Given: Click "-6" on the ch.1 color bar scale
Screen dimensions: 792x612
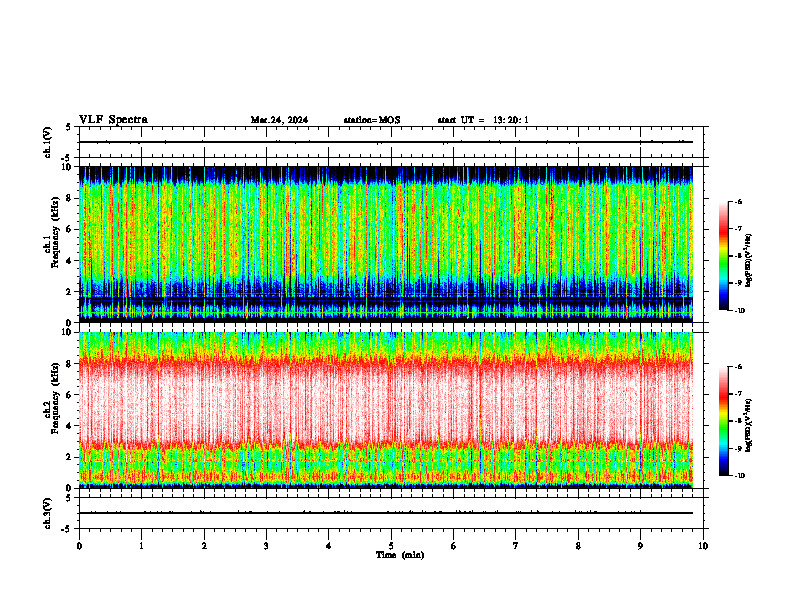Looking at the screenshot, I should 738,202.
